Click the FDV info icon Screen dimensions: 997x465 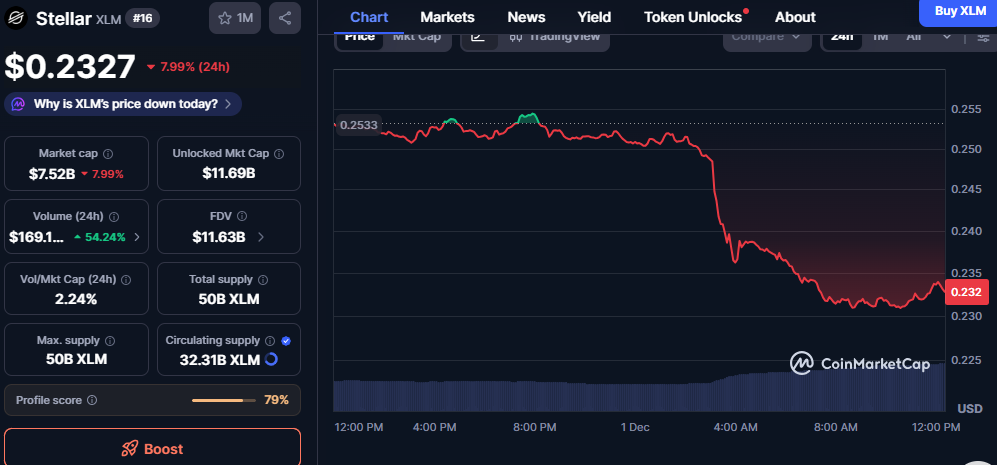point(243,216)
